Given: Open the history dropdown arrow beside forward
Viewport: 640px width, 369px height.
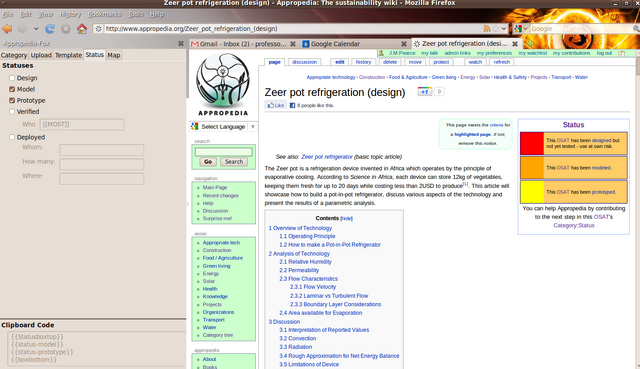Looking at the screenshot, I should coord(36,29).
